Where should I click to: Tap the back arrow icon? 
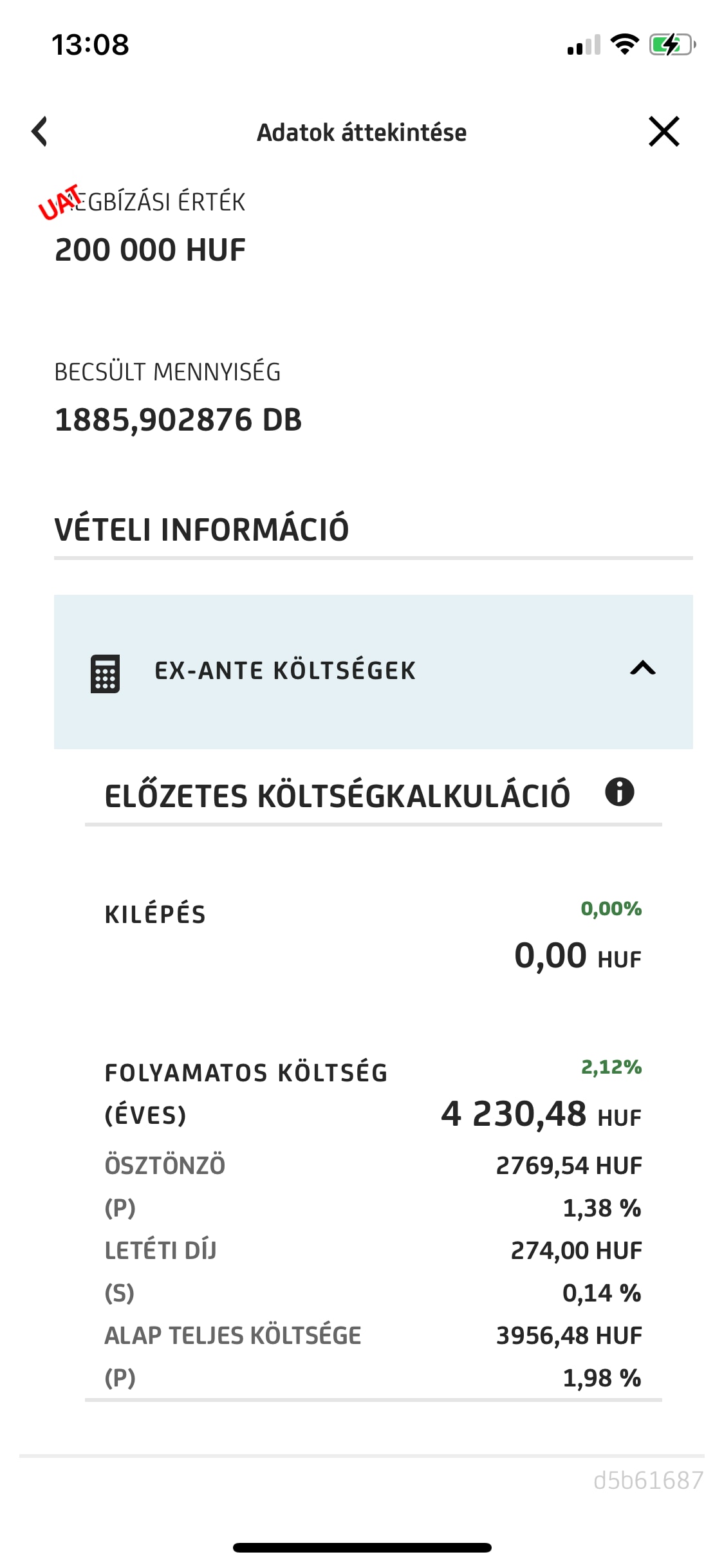(x=40, y=131)
